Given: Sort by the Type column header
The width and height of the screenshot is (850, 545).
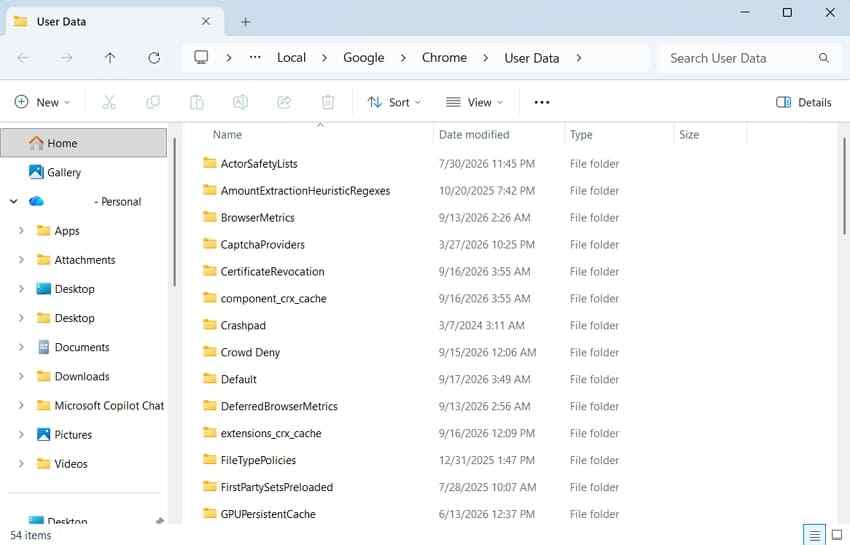Looking at the screenshot, I should (581, 134).
